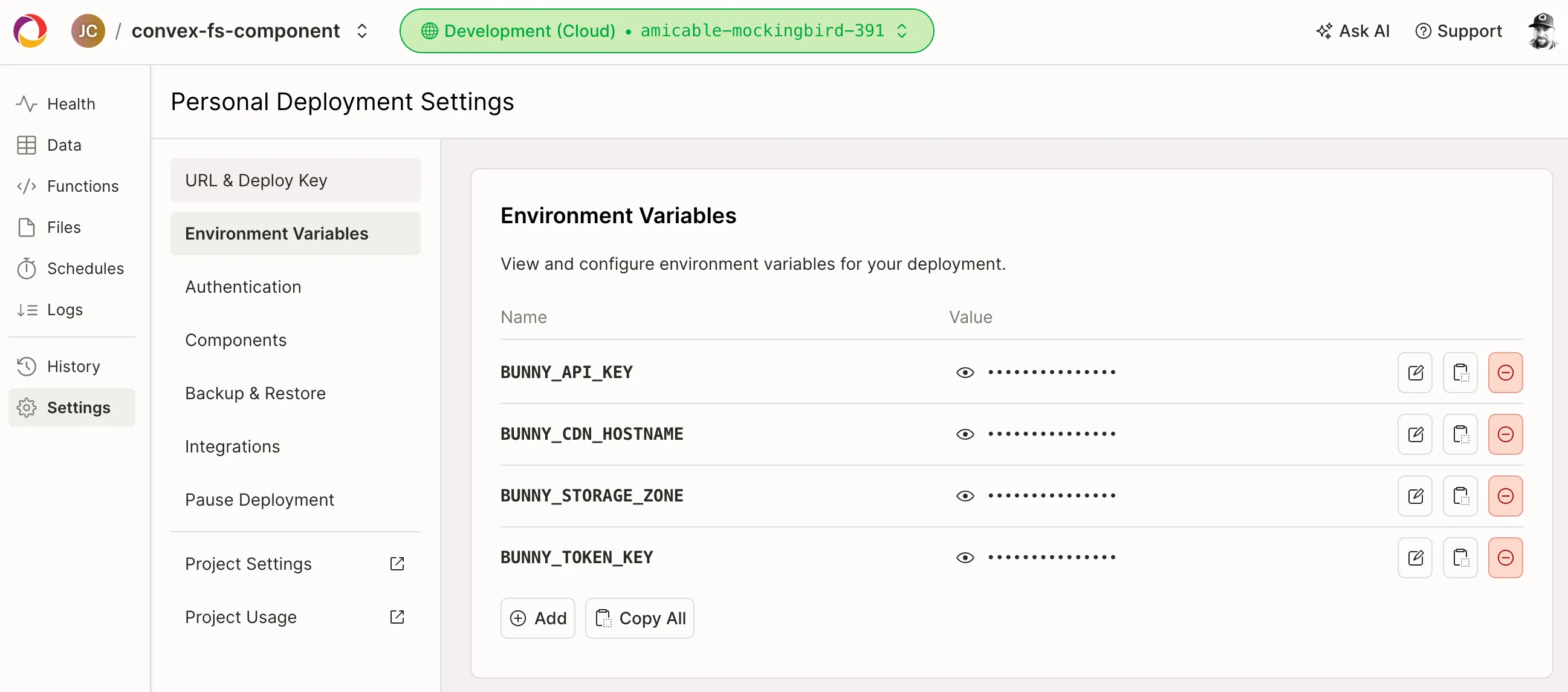Edit the BUNNY_API_KEY variable
1568x692 pixels.
click(1415, 372)
